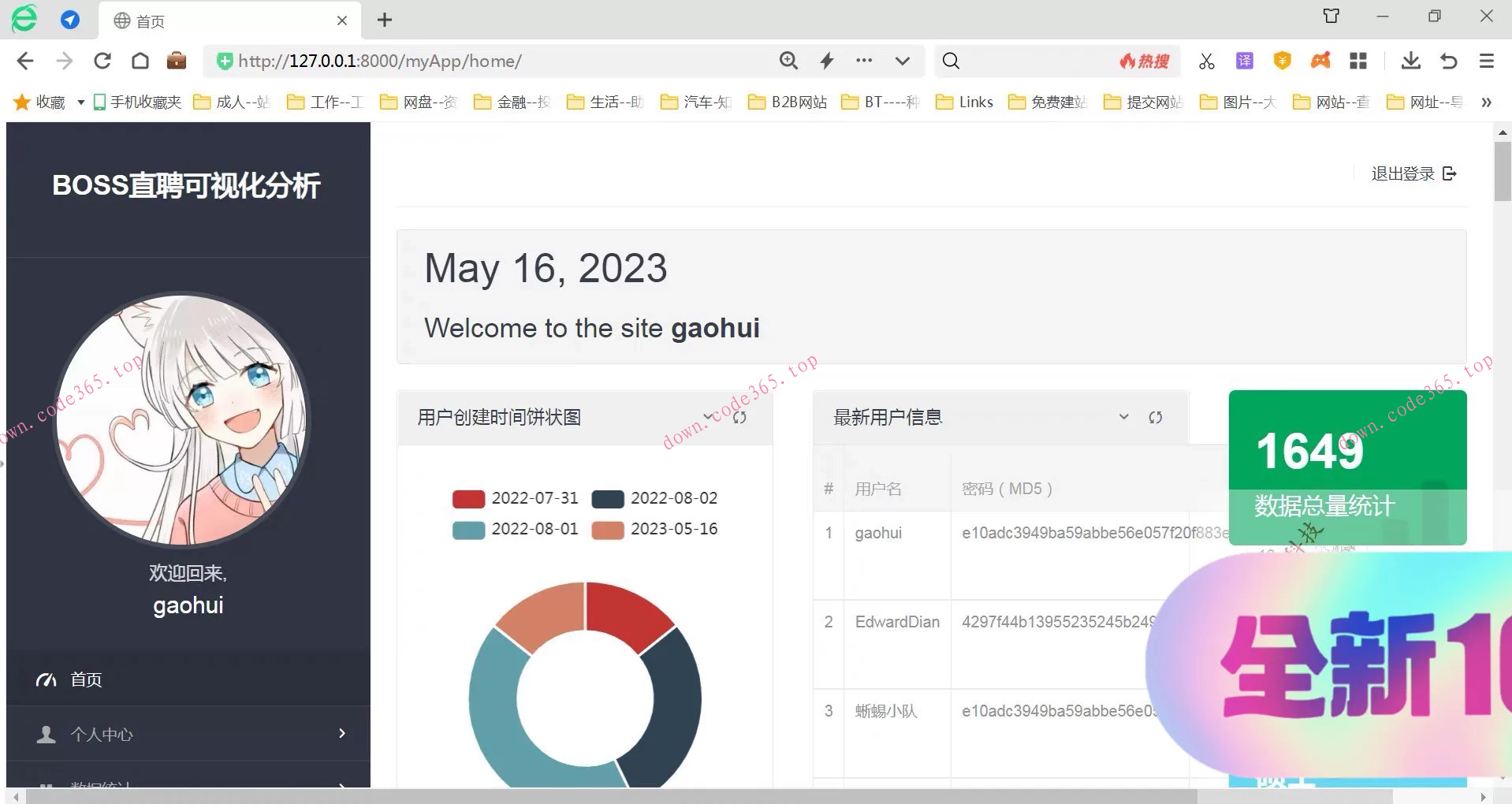Click the logout arrow icon beside 退出登录

coord(1450,173)
